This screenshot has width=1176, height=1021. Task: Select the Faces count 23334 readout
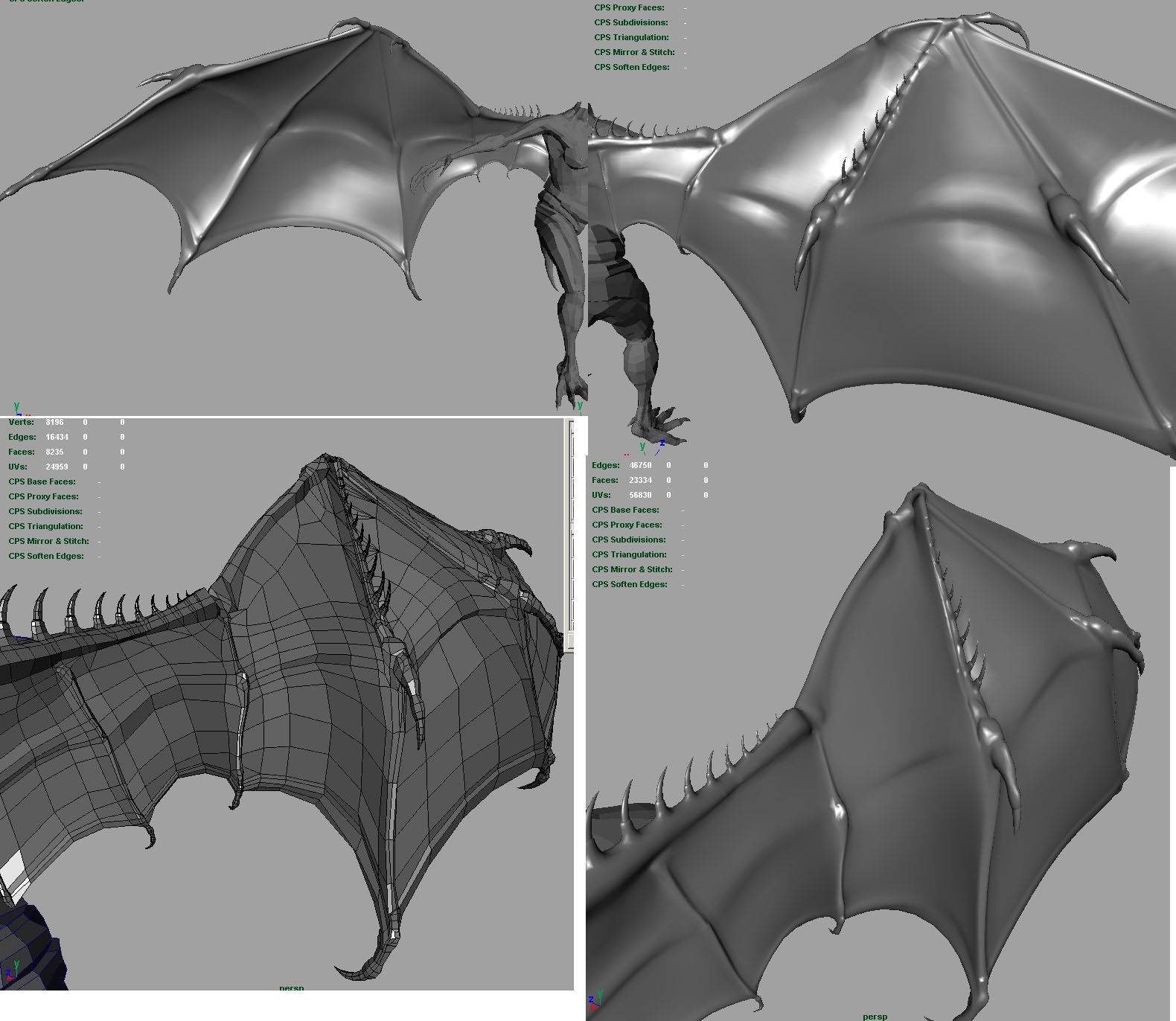pyautogui.click(x=640, y=480)
